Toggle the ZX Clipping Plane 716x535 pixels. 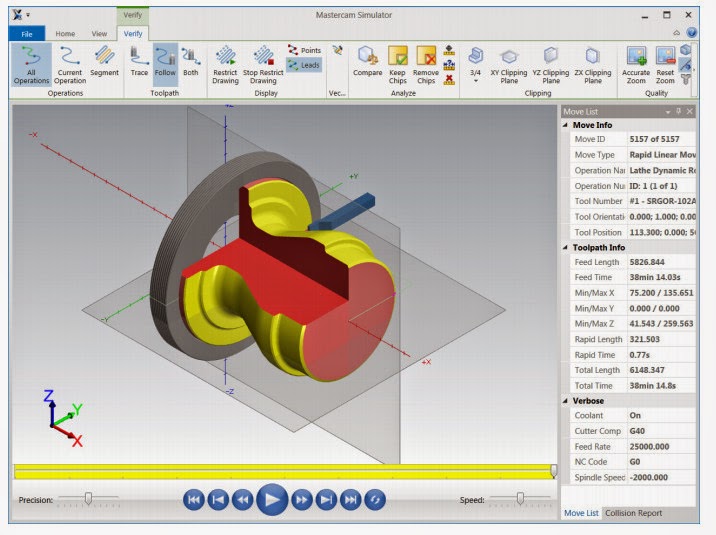pyautogui.click(x=593, y=65)
